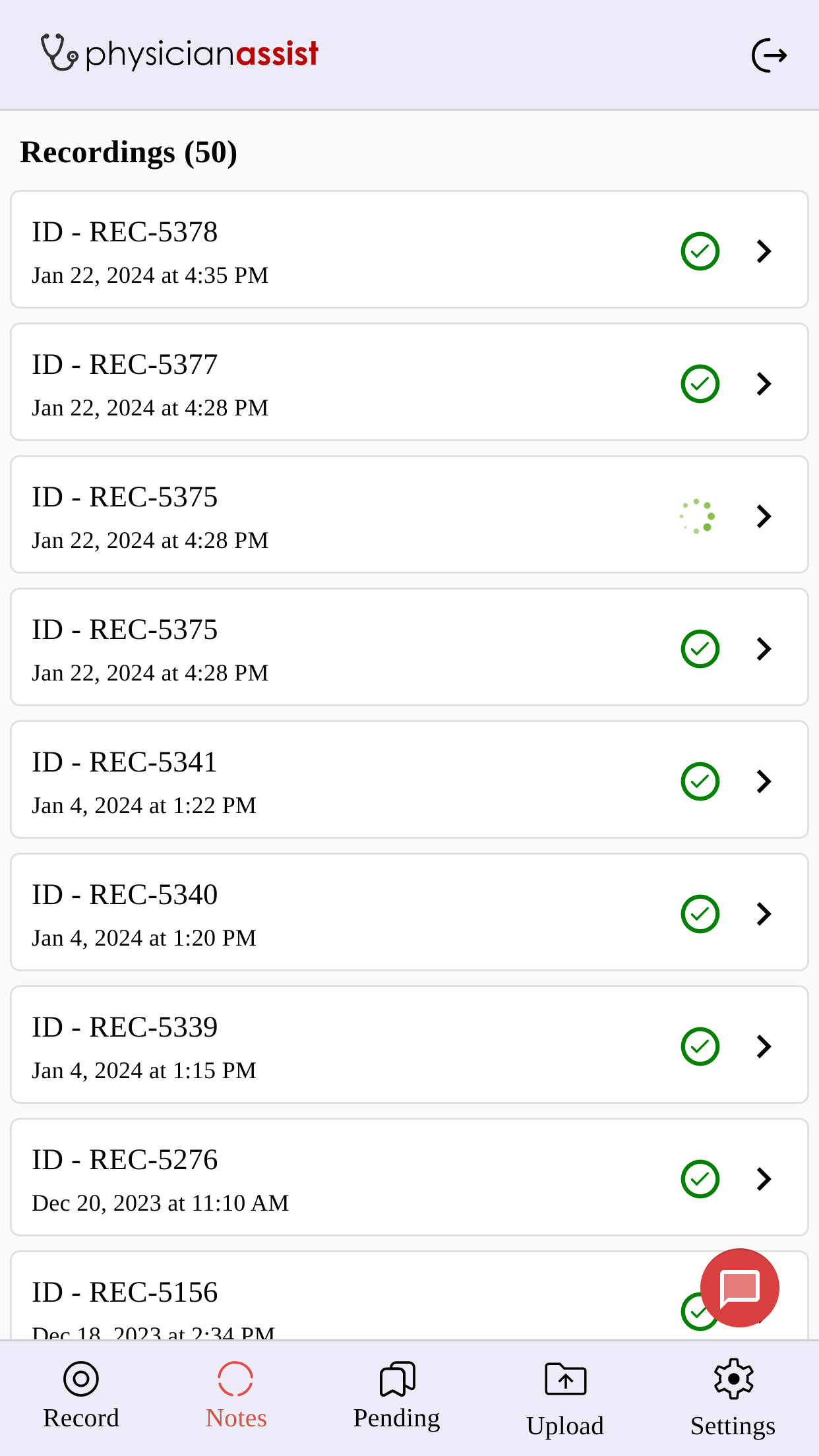Image resolution: width=819 pixels, height=1456 pixels.
Task: Open REC-5276 chevron arrow
Action: [x=764, y=1179]
